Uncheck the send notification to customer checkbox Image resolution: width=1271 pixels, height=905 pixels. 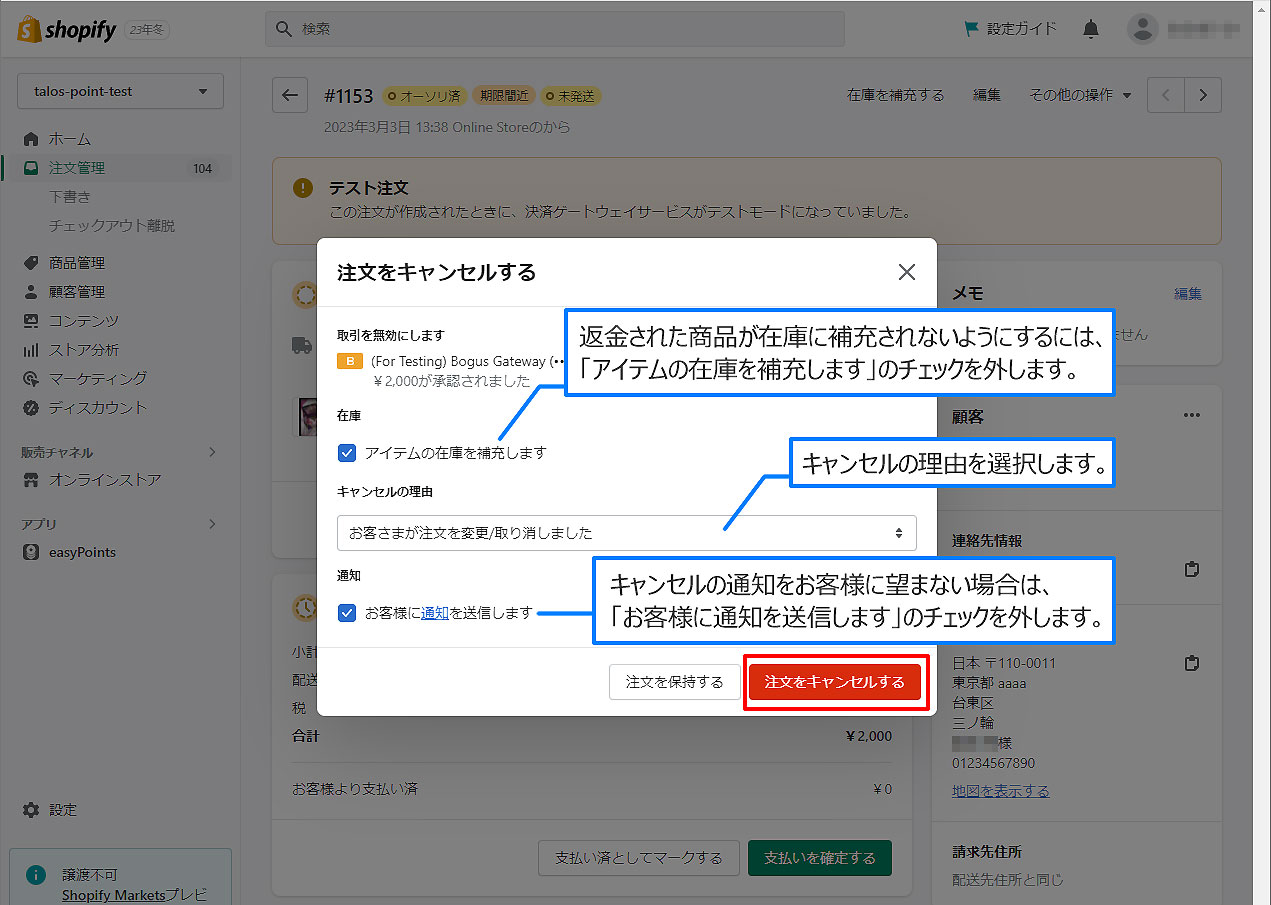347,613
